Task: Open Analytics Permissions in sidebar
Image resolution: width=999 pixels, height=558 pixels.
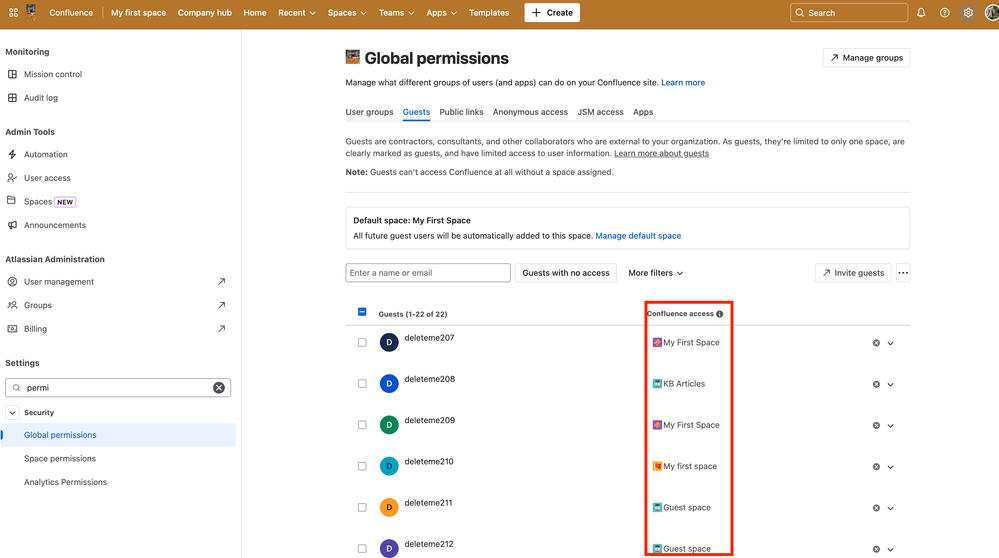Action: (66, 482)
